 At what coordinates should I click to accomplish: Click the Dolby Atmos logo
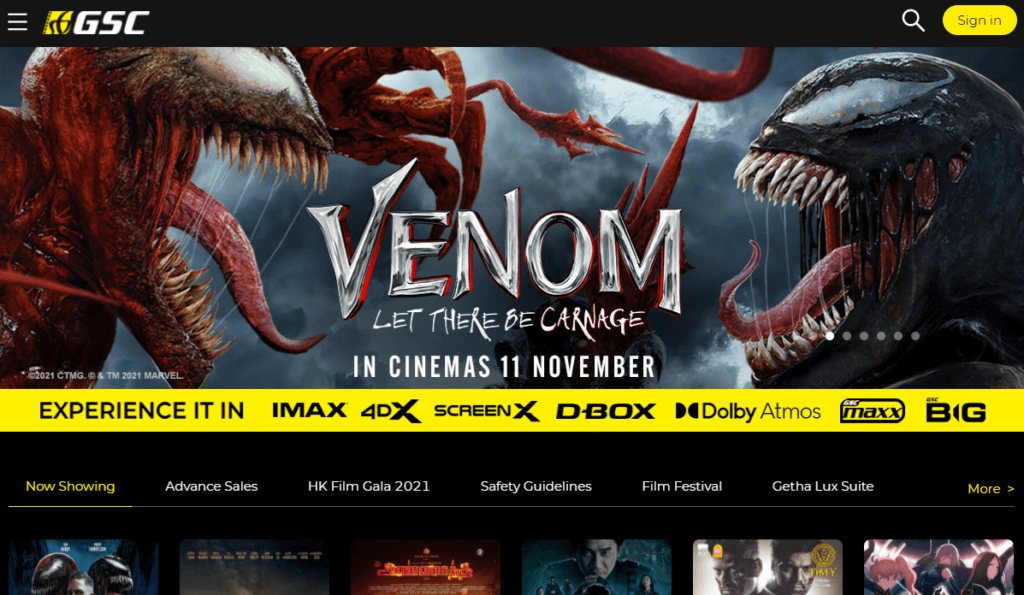(x=748, y=411)
